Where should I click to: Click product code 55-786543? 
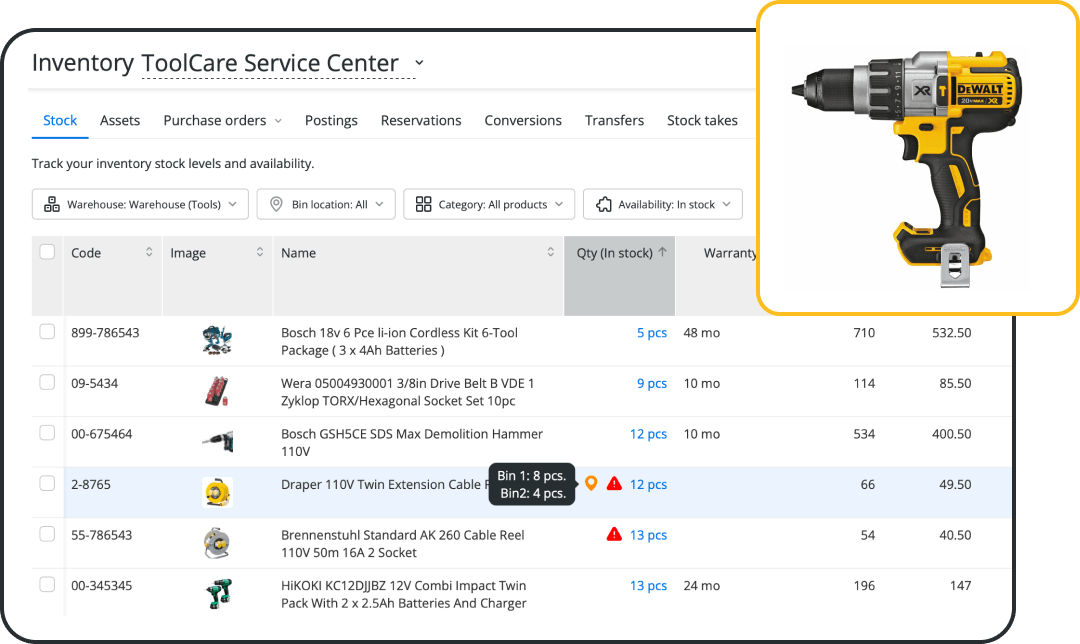click(x=101, y=535)
